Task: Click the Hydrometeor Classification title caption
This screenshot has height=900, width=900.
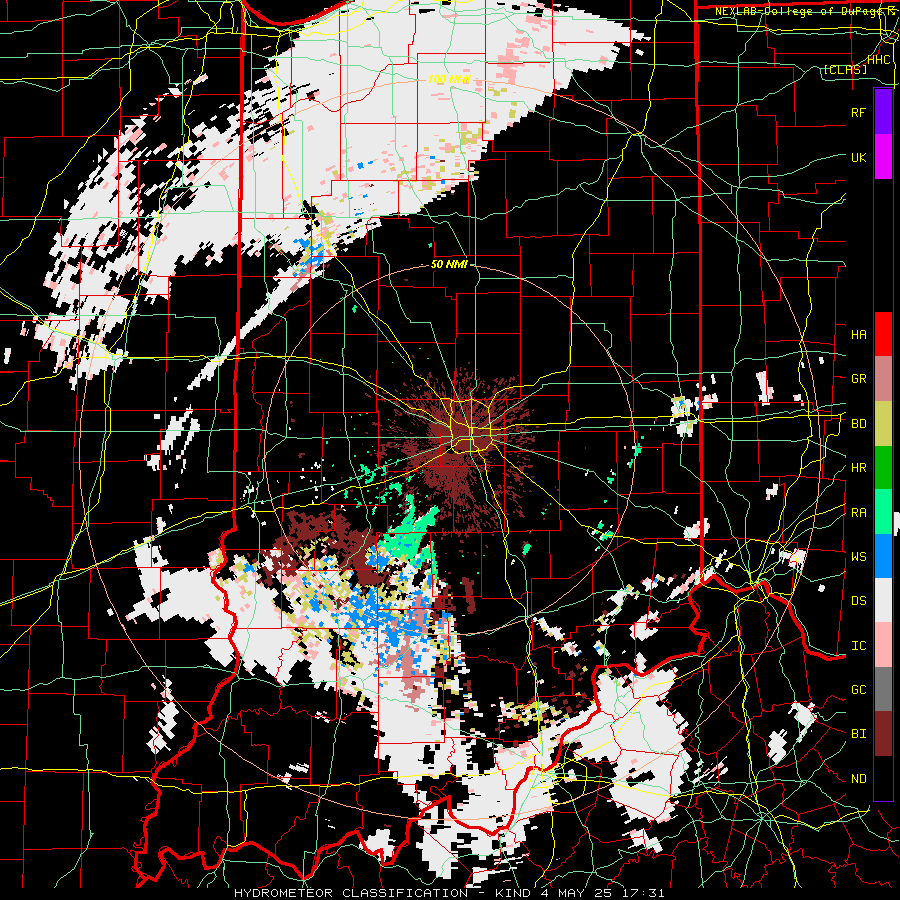Action: point(450,893)
